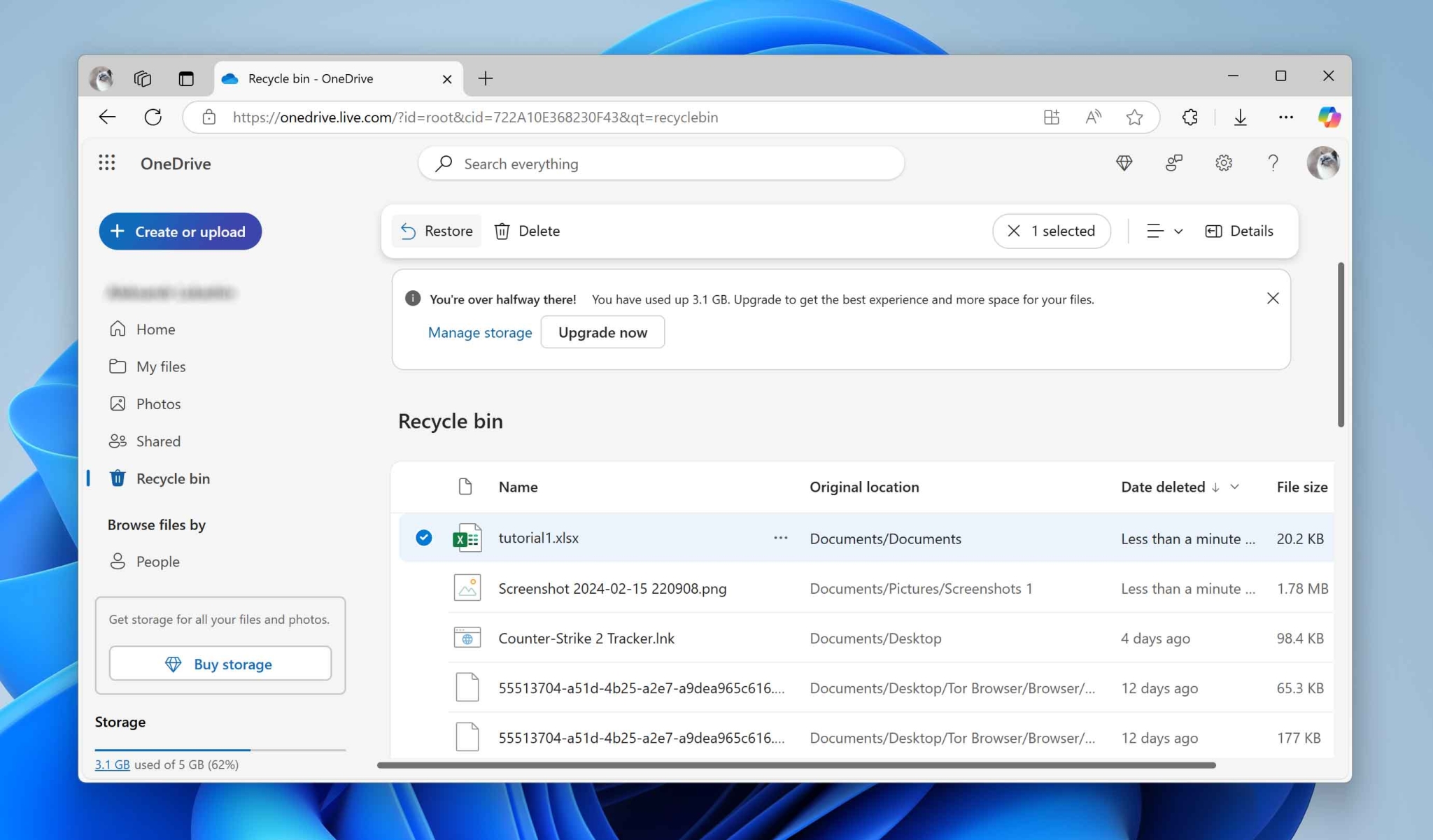Click the Delete trash icon in the toolbar
This screenshot has height=840, width=1433.
point(502,231)
